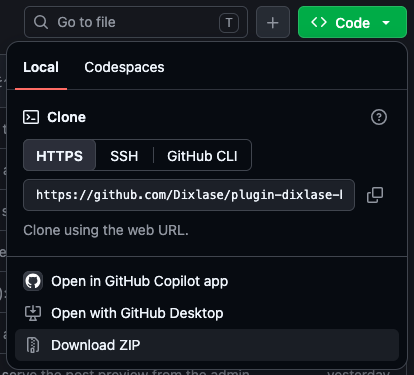The height and width of the screenshot is (375, 414).
Task: Click the Clone heading text
Action: pyautogui.click(x=67, y=117)
